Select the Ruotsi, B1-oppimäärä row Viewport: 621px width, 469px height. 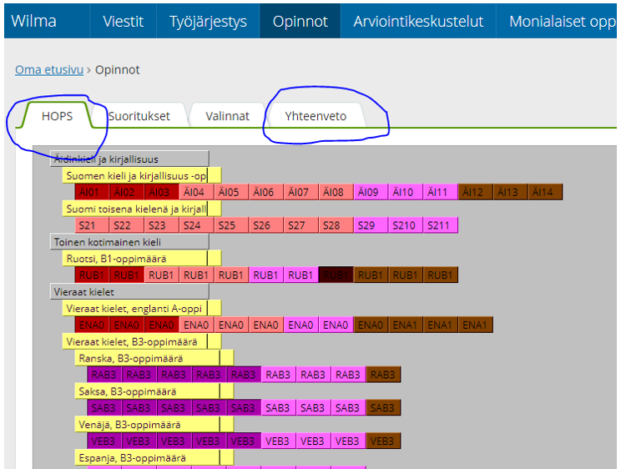pos(134,258)
